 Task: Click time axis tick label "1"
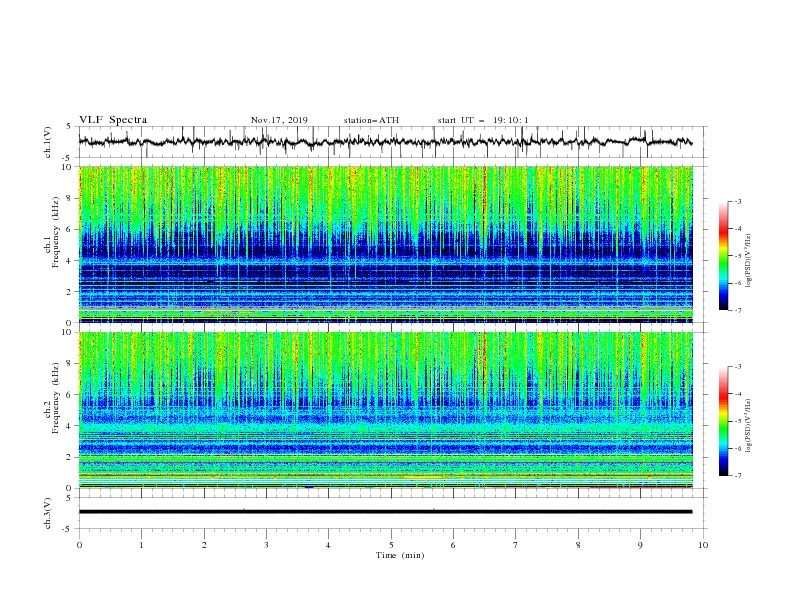(141, 545)
